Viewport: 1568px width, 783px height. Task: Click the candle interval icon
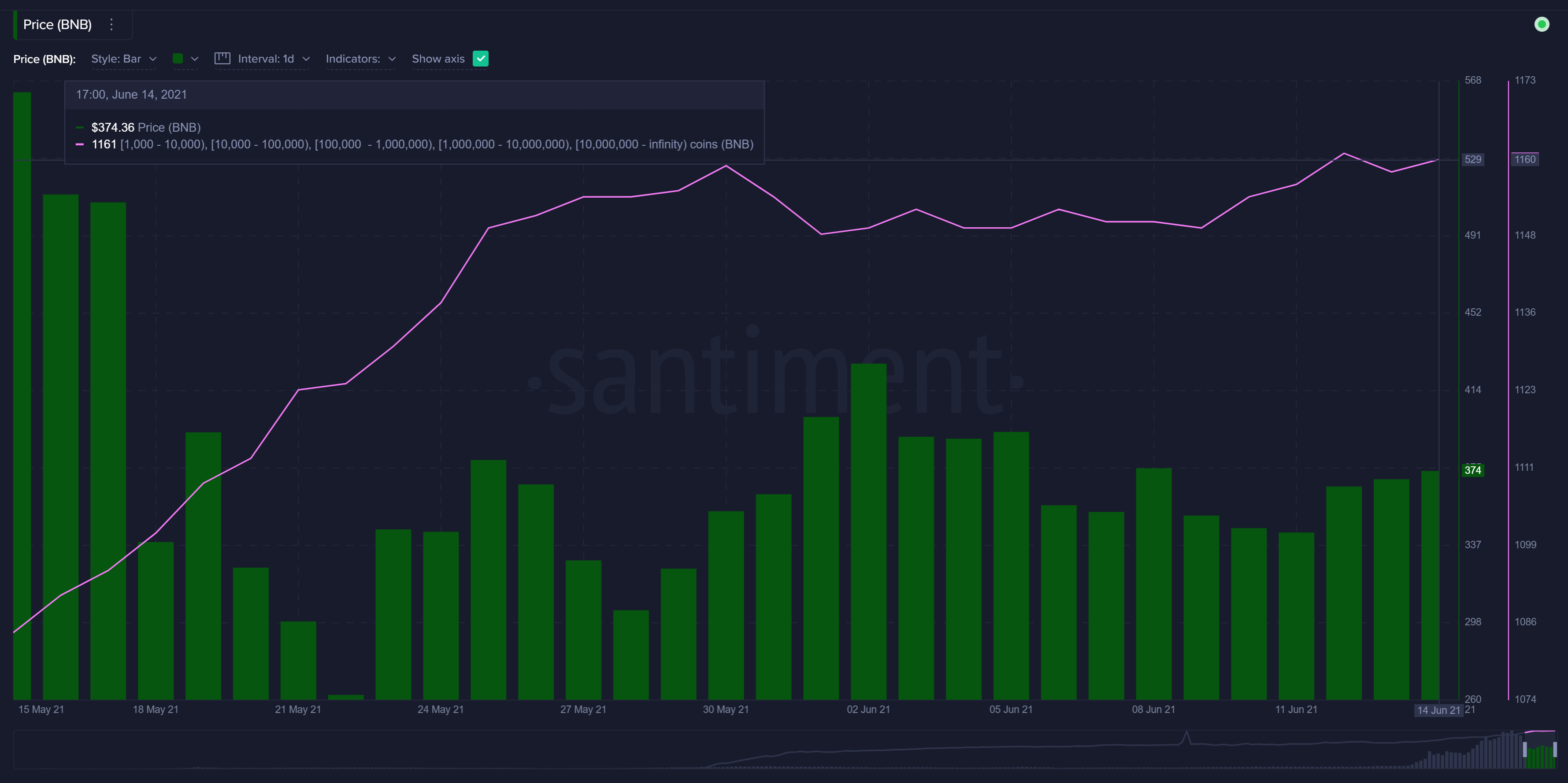point(222,59)
